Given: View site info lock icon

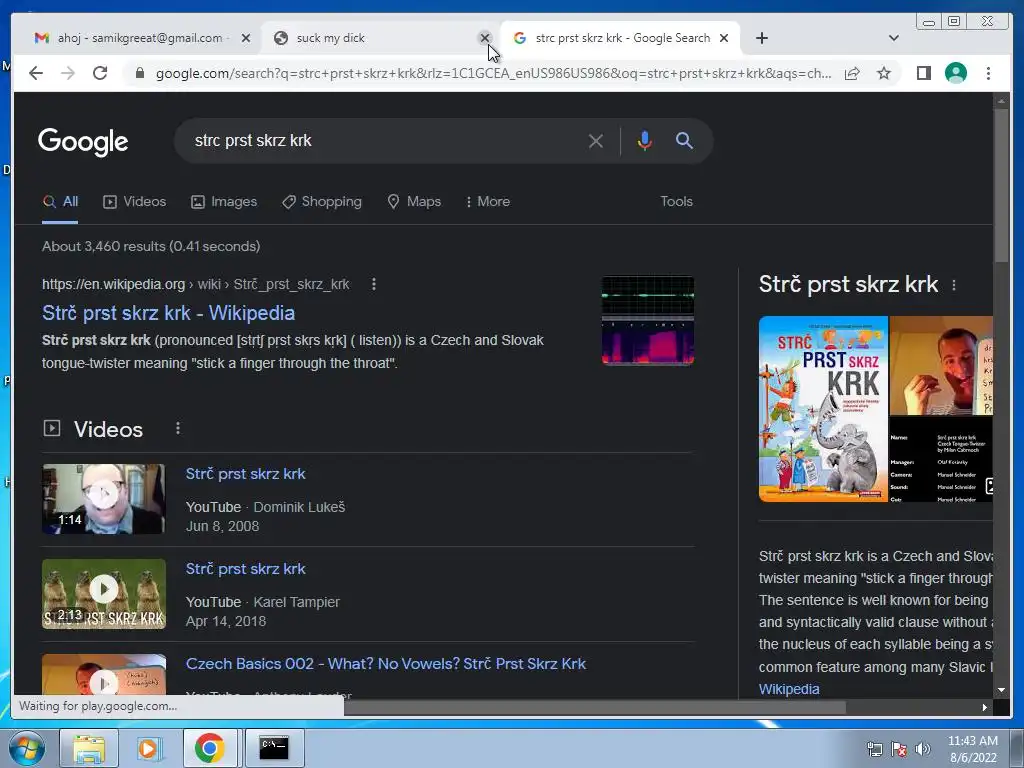Looking at the screenshot, I should pos(139,73).
